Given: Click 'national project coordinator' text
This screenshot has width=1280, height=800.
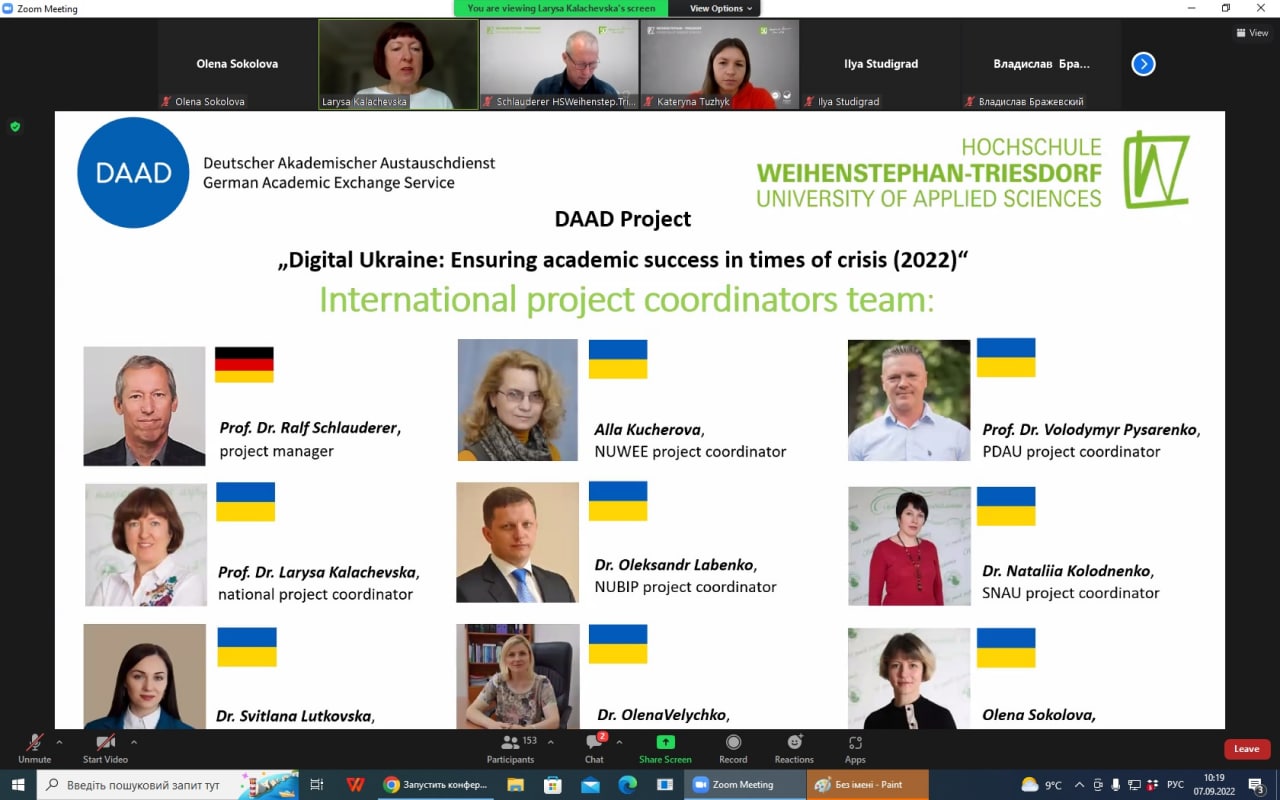Looking at the screenshot, I should coord(315,594).
